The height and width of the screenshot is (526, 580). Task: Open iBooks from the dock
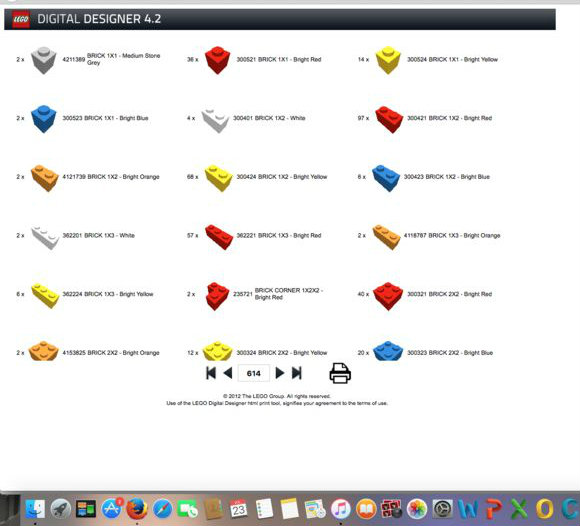366,509
